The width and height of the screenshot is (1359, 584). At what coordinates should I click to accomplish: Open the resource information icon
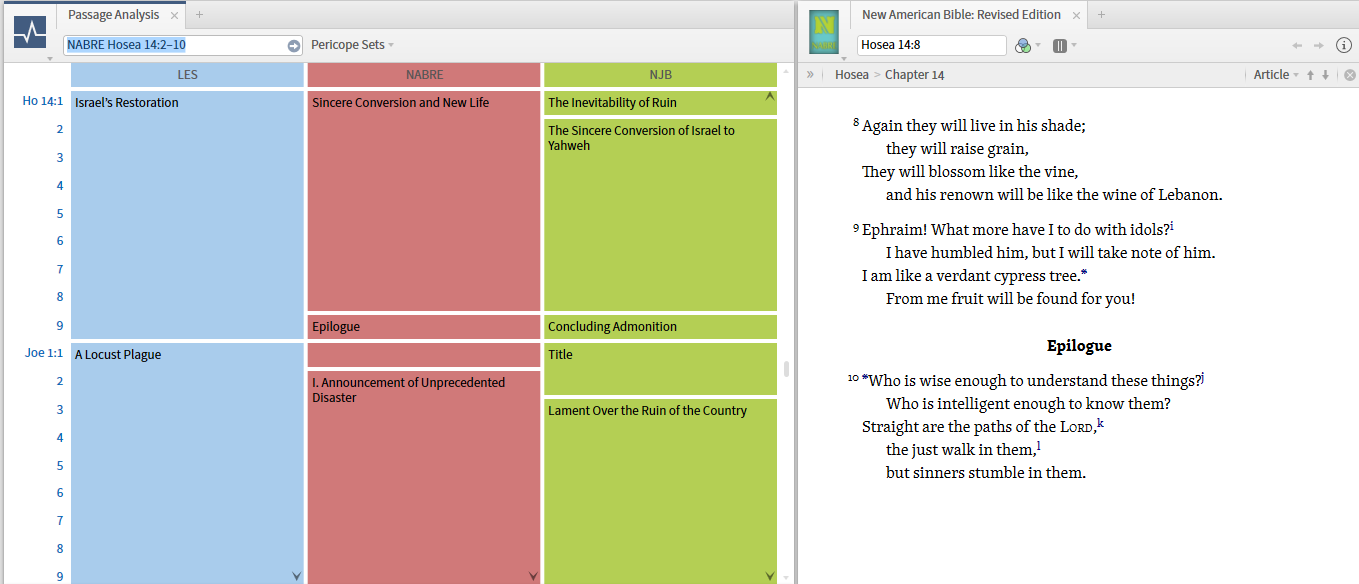pos(1344,45)
